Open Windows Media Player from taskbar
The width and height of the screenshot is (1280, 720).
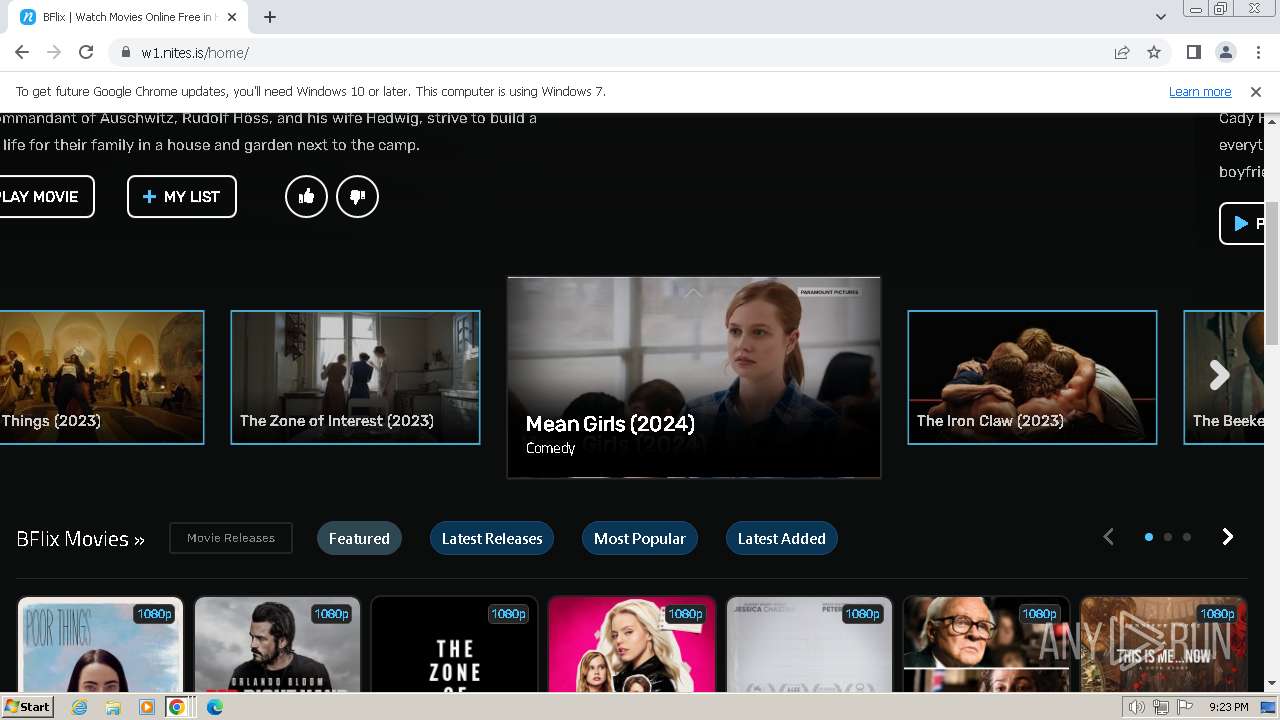[x=147, y=707]
